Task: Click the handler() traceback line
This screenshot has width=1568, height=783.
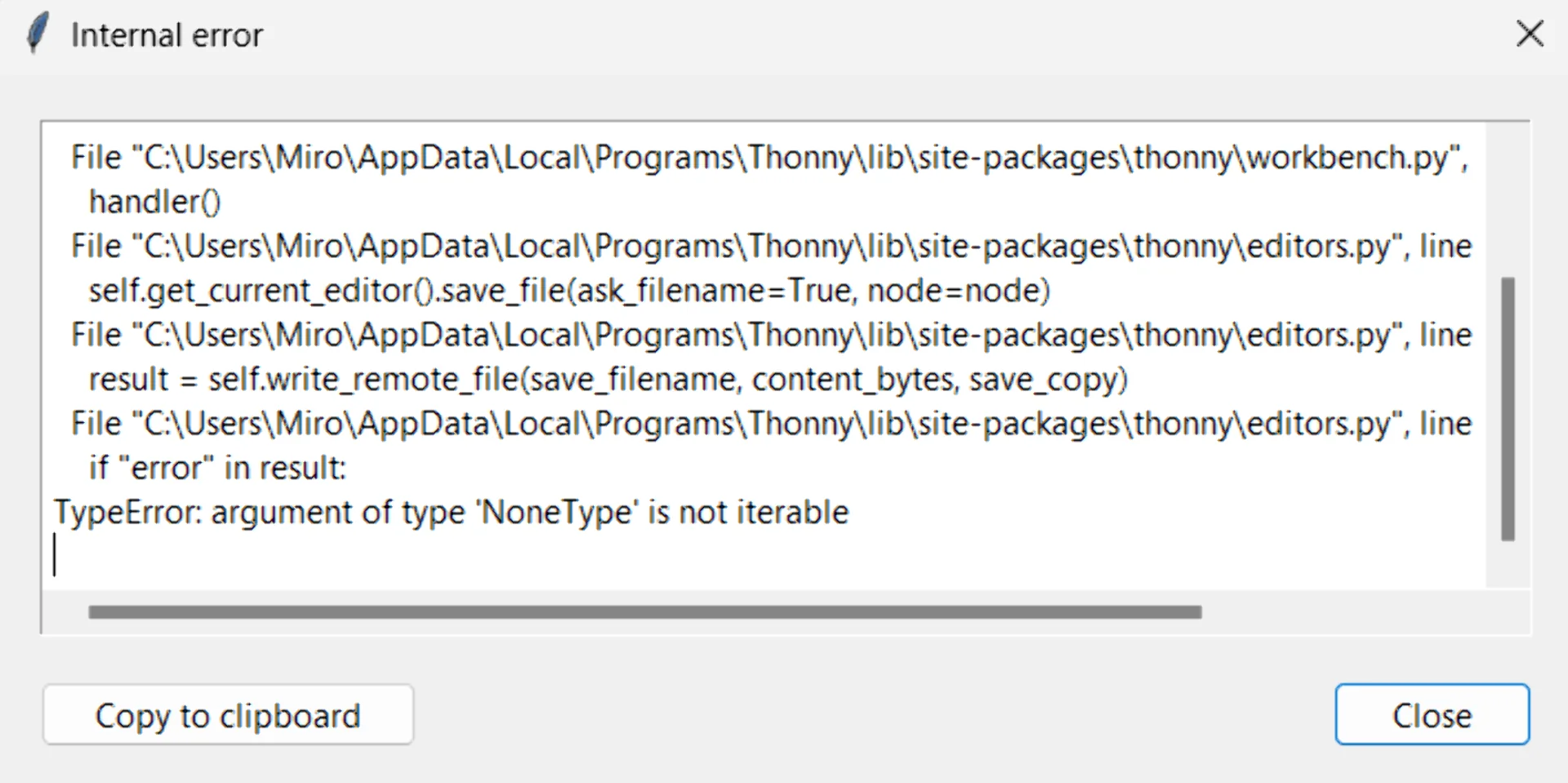Action: point(154,202)
